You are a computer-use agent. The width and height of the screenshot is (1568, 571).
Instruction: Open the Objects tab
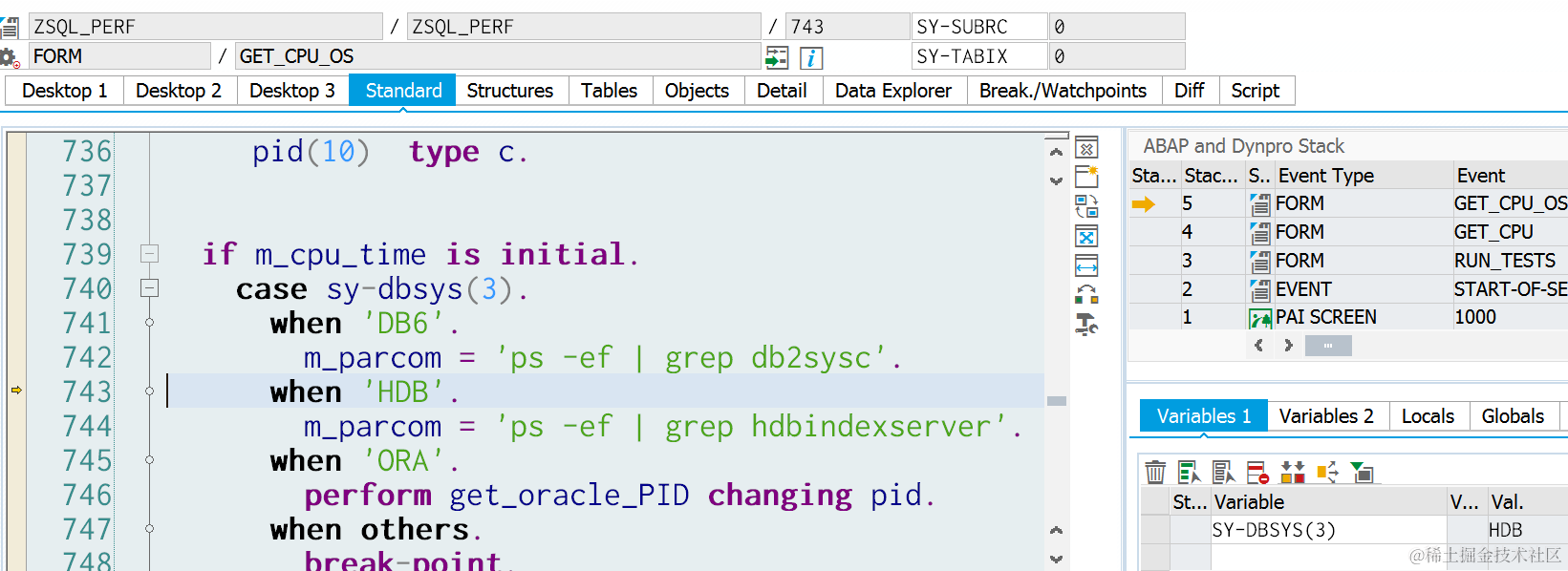click(698, 91)
